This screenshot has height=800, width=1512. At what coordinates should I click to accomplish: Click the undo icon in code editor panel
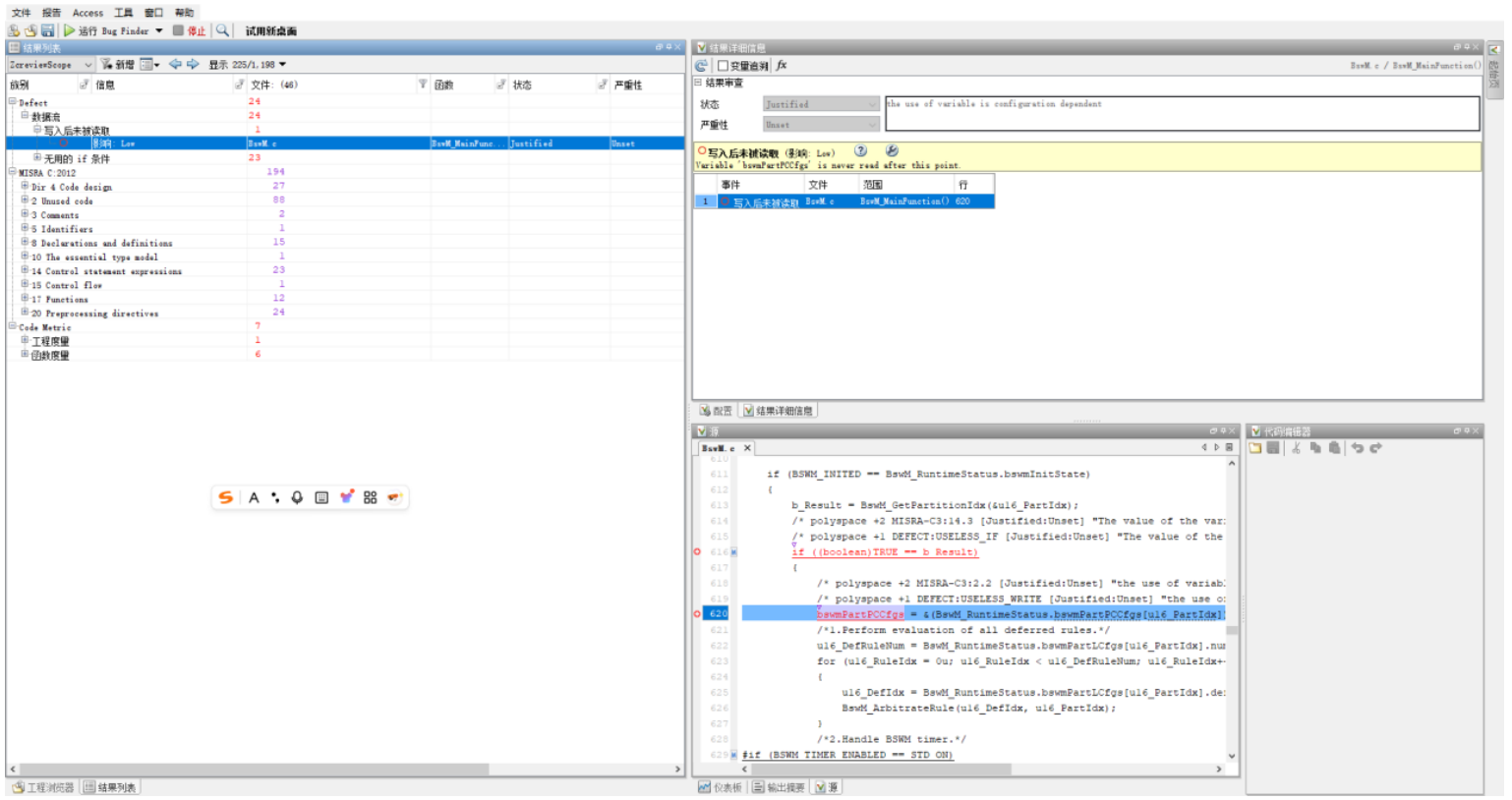[x=1357, y=448]
